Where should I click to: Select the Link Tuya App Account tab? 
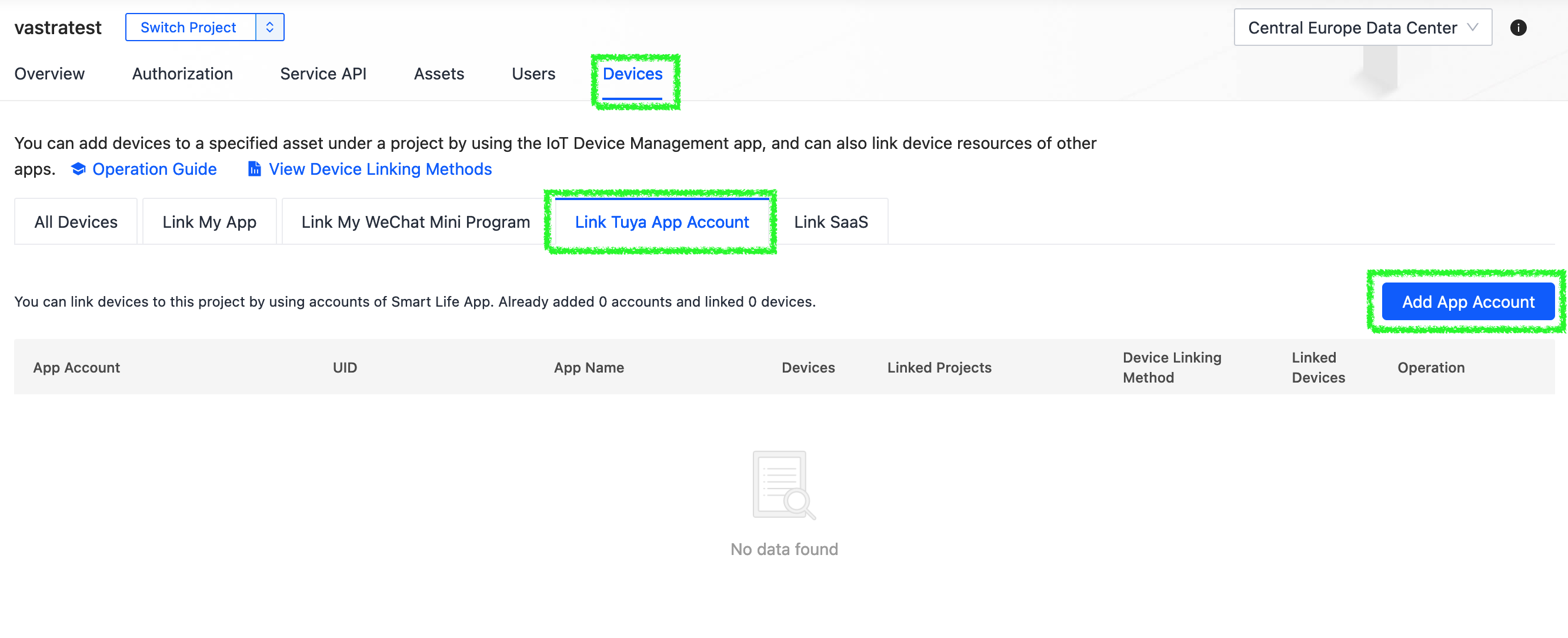pyautogui.click(x=661, y=222)
